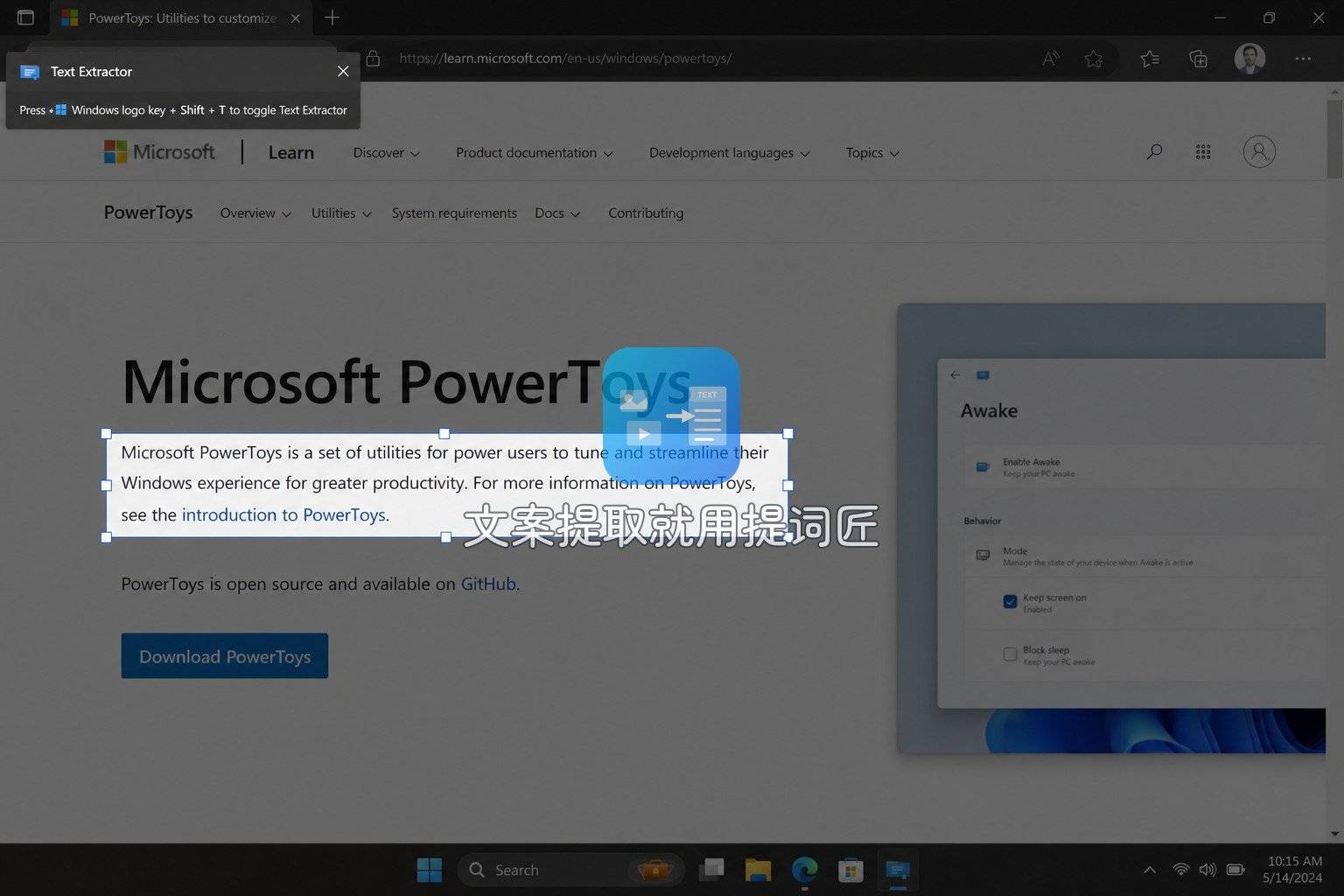Show hidden system tray icons
Screen dimensions: 1344x896
pyautogui.click(x=1150, y=870)
